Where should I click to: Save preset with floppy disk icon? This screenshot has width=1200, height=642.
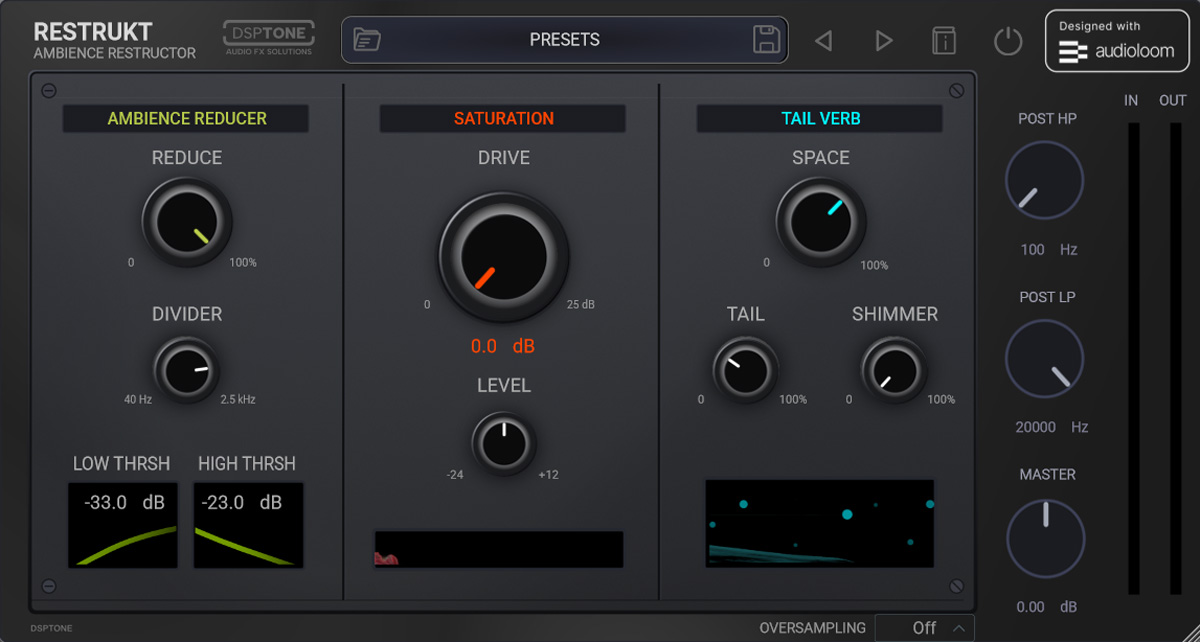coord(766,40)
